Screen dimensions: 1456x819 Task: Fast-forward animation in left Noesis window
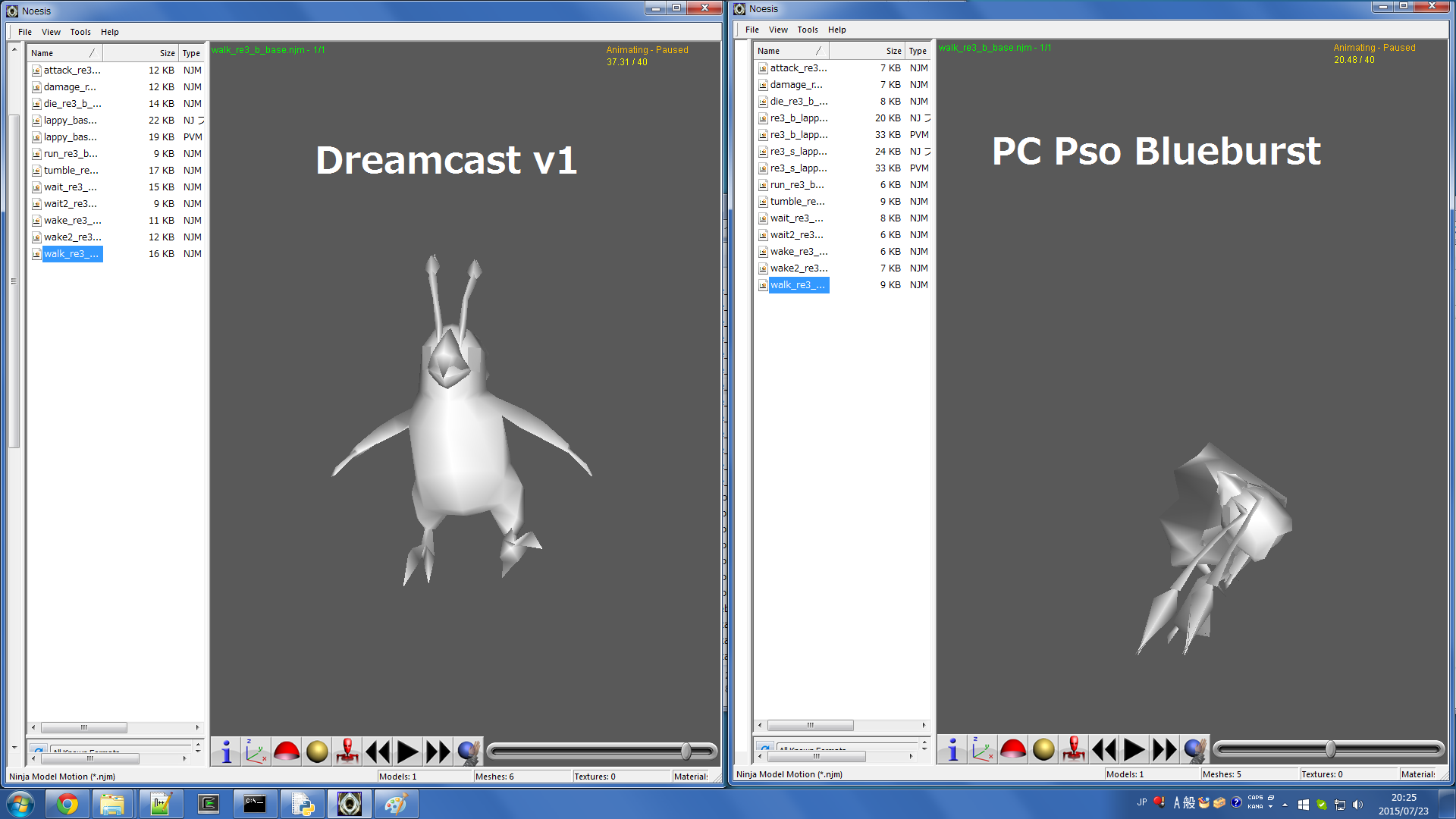click(438, 752)
